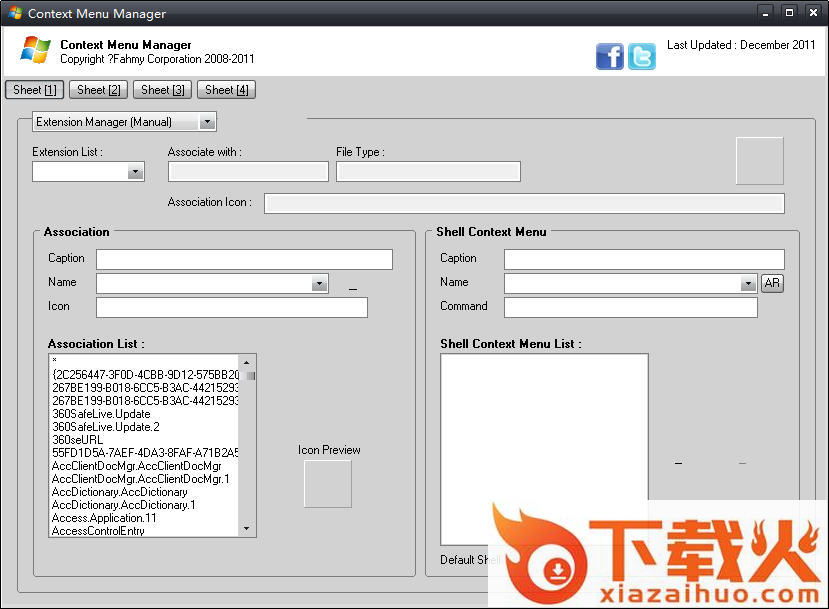Expand the Association Name dropdown
829x609 pixels.
319,284
